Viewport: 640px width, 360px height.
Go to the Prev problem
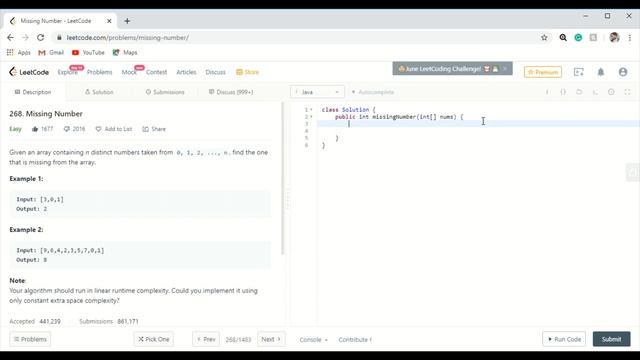coord(206,339)
